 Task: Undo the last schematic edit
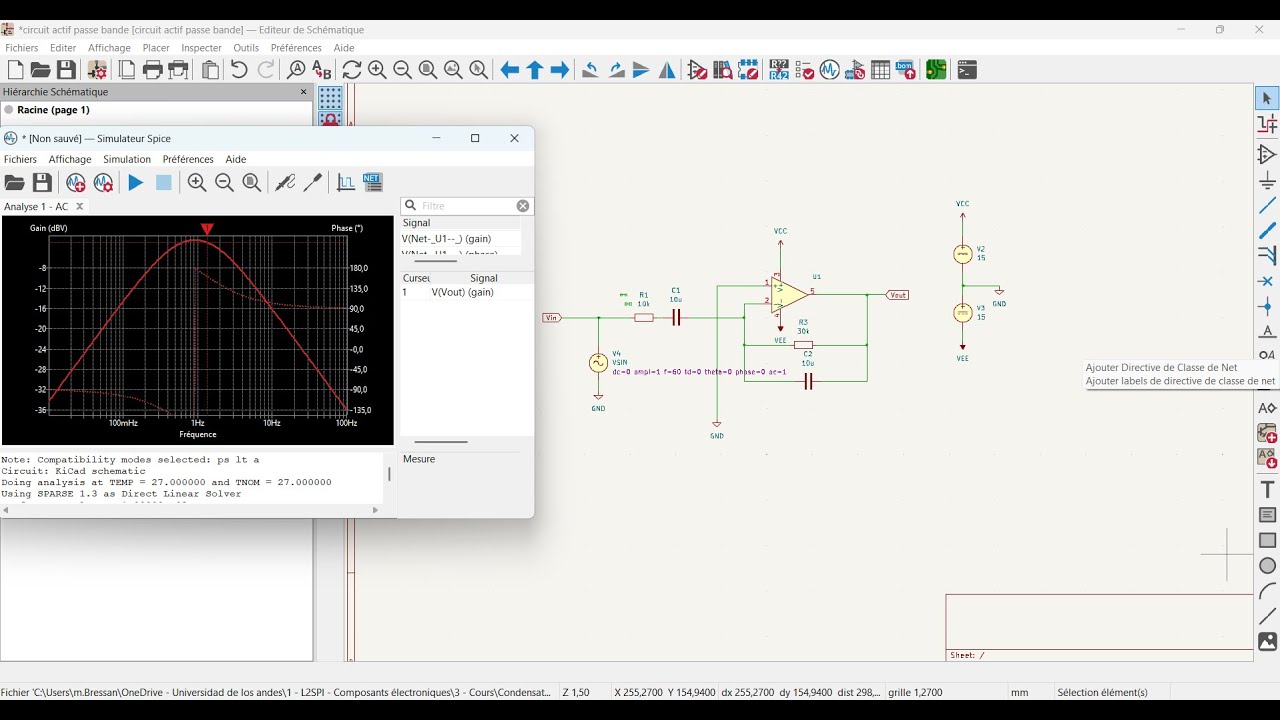click(239, 70)
